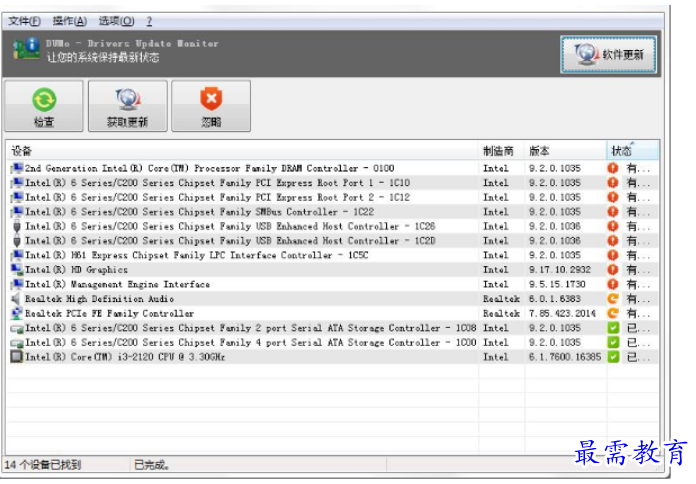696x484 pixels.
Task: Click drive icon of 2 port Serial ATA row
Action: (x=17, y=329)
